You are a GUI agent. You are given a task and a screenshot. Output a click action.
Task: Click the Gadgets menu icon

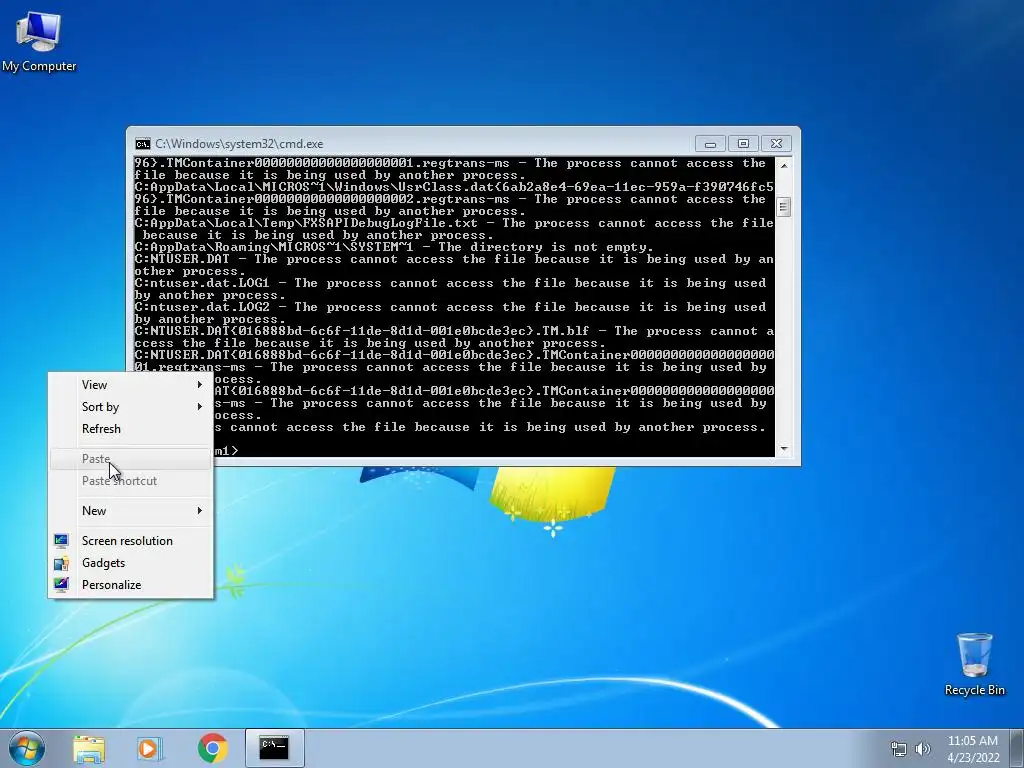coord(61,563)
